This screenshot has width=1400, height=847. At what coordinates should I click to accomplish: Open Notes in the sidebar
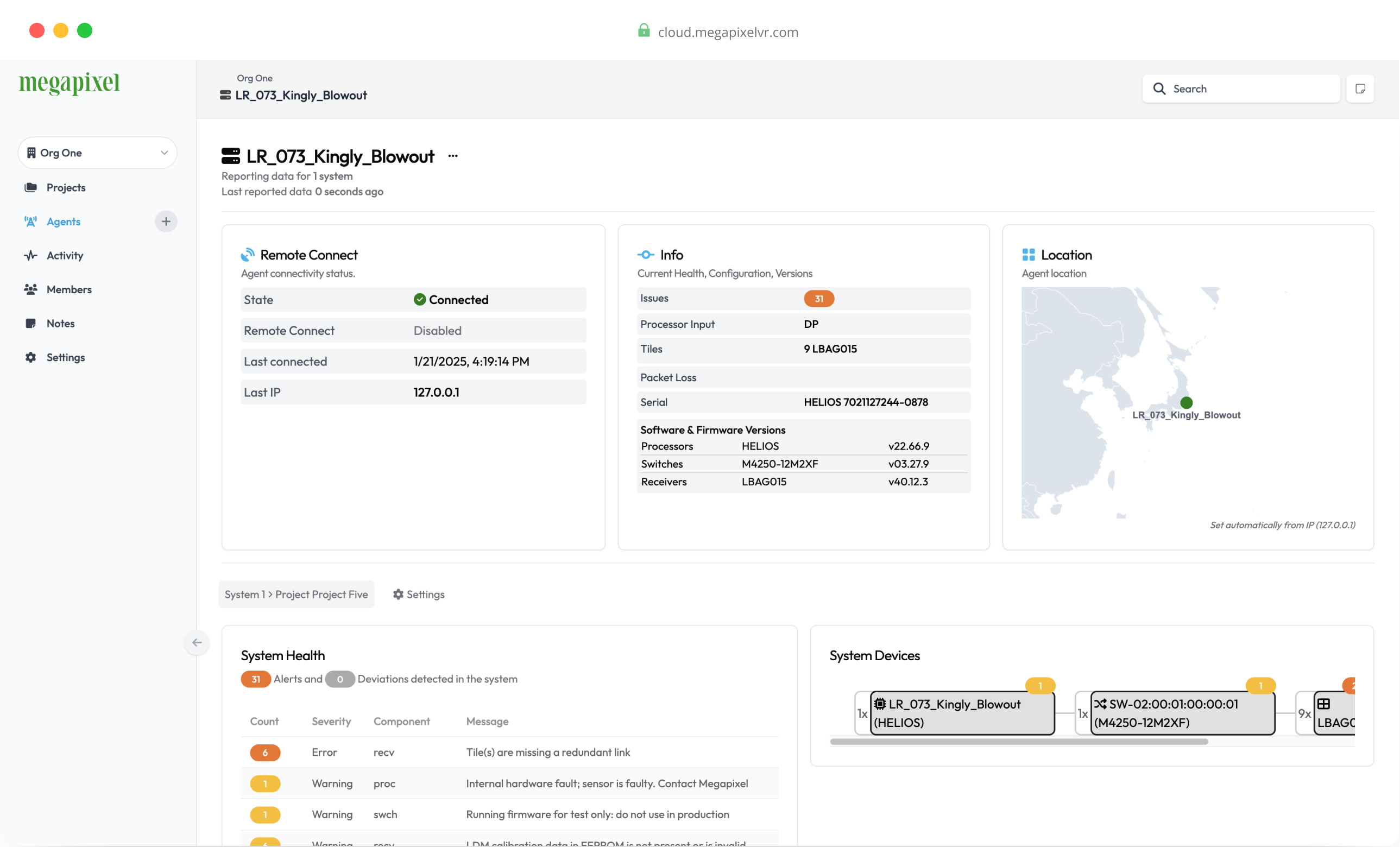[61, 324]
